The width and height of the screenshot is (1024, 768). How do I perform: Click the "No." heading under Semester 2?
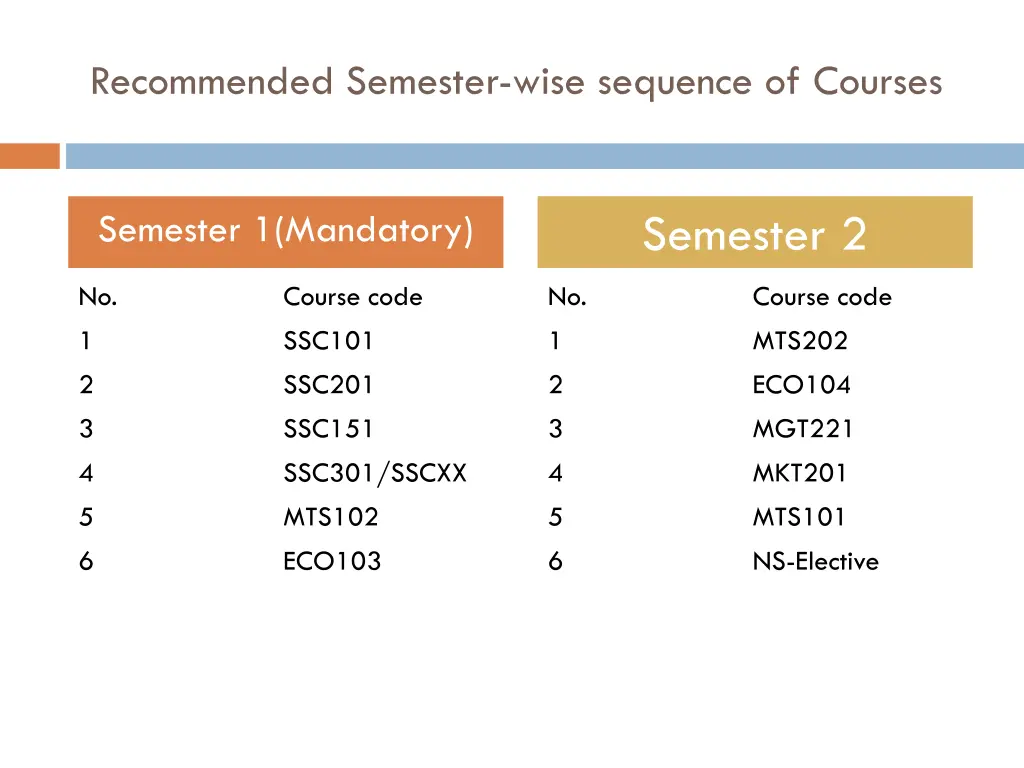[x=567, y=297]
